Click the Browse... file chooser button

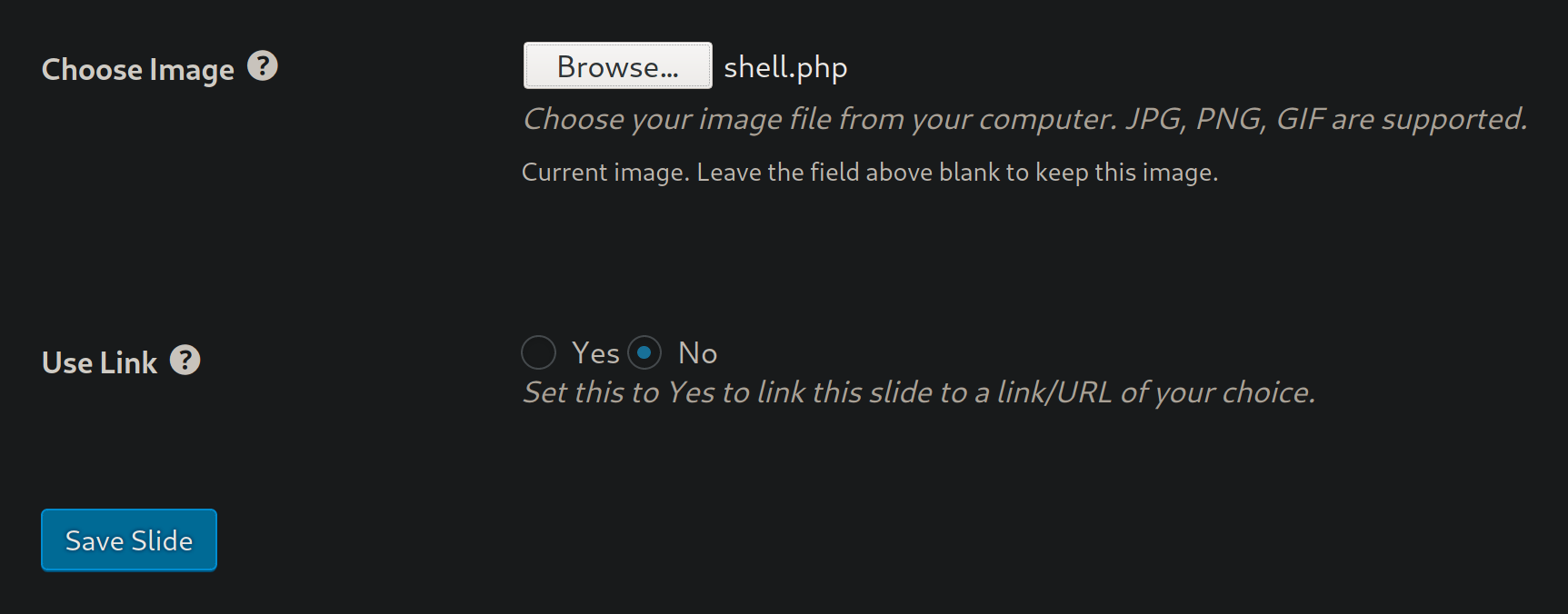click(x=618, y=65)
